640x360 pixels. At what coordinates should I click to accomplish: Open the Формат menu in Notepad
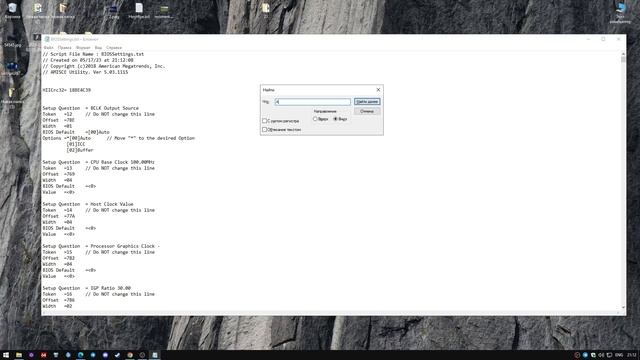tap(83, 47)
